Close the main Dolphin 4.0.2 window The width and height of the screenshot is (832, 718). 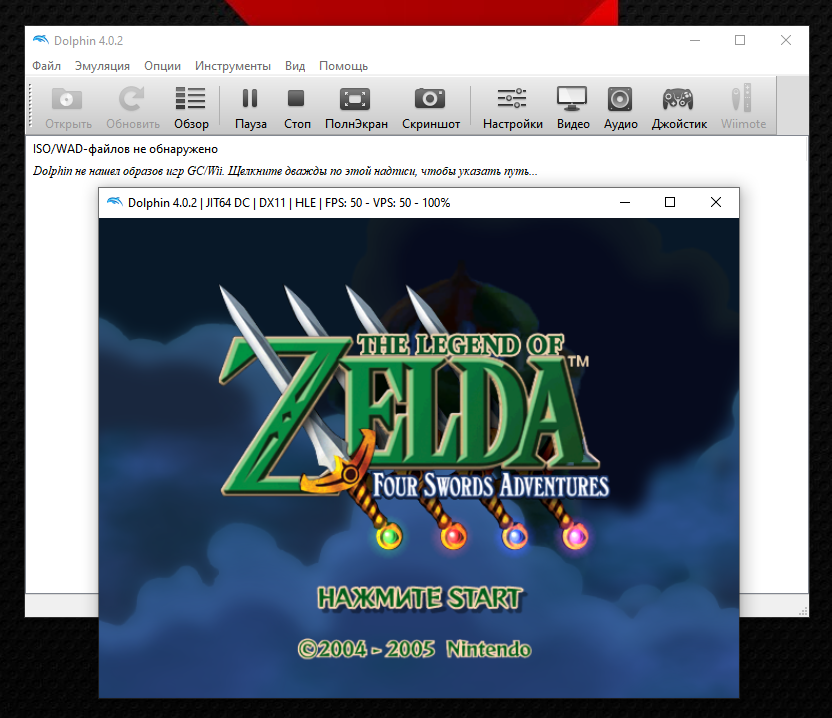(786, 40)
